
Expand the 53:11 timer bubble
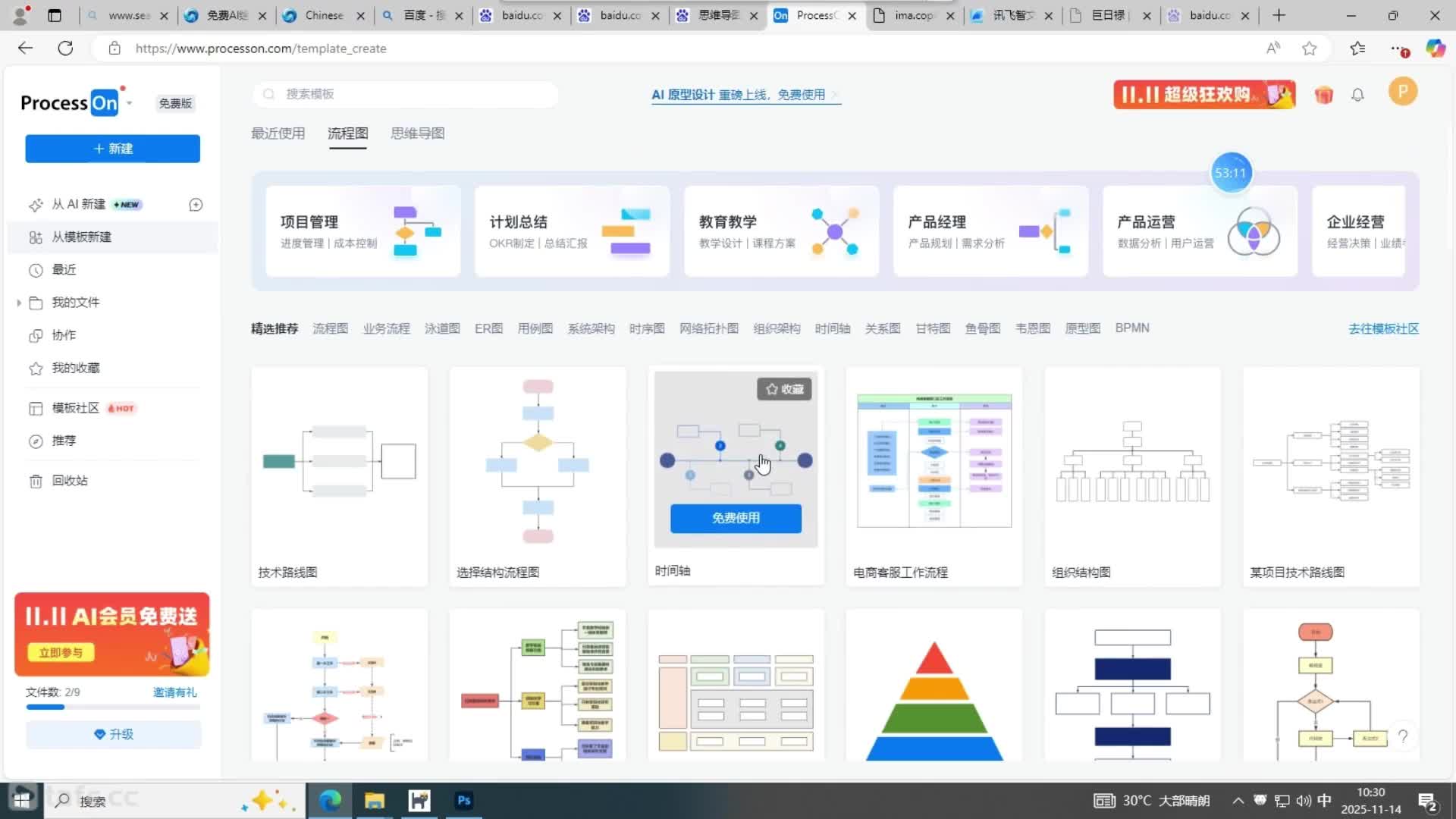pos(1230,173)
